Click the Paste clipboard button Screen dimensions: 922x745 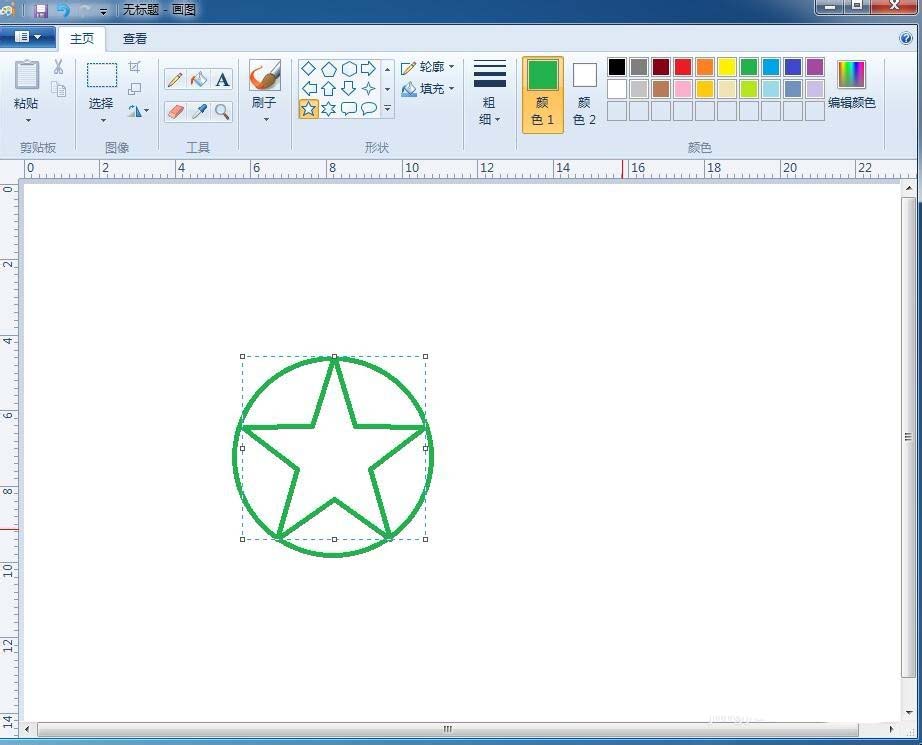coord(26,75)
